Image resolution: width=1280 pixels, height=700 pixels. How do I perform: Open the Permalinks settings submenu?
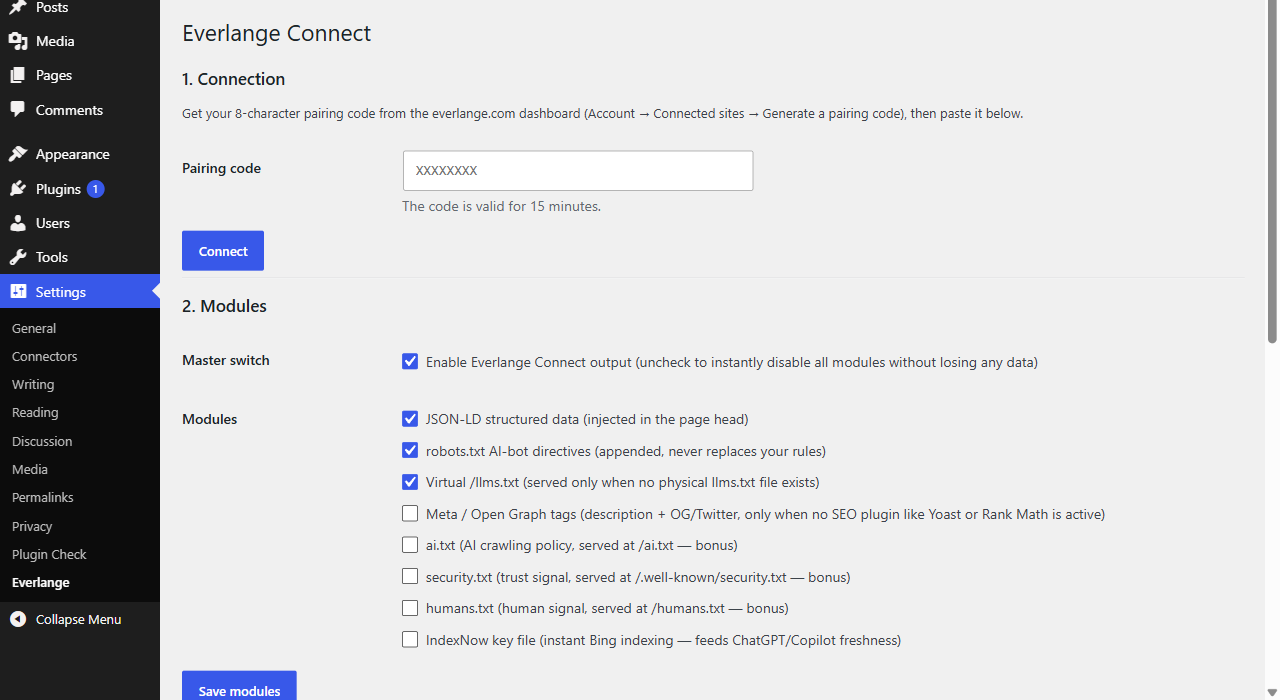tap(43, 497)
